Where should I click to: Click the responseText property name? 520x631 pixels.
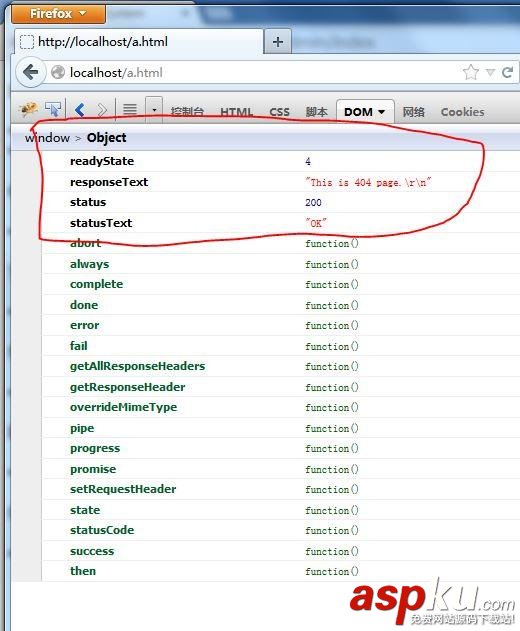pyautogui.click(x=109, y=182)
